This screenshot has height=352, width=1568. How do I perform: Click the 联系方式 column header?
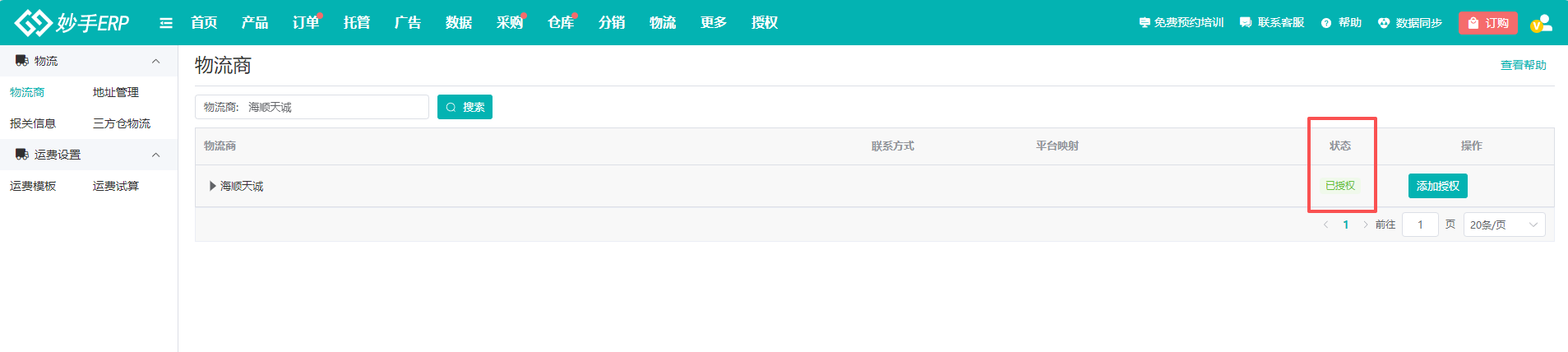(893, 146)
